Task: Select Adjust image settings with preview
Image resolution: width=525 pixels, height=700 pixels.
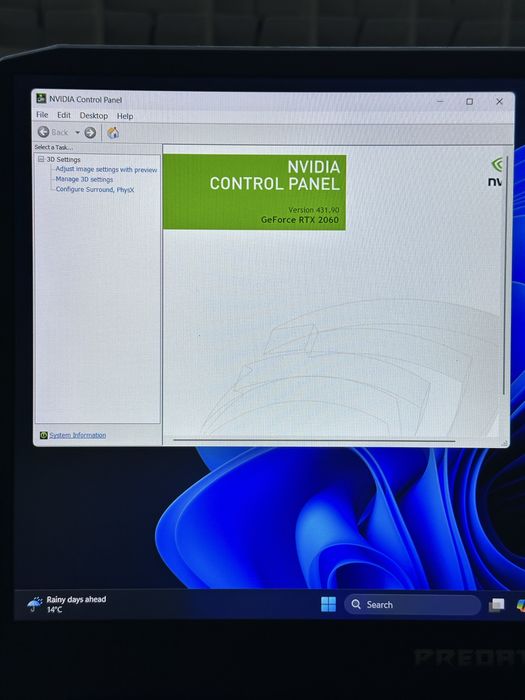Action: click(106, 170)
